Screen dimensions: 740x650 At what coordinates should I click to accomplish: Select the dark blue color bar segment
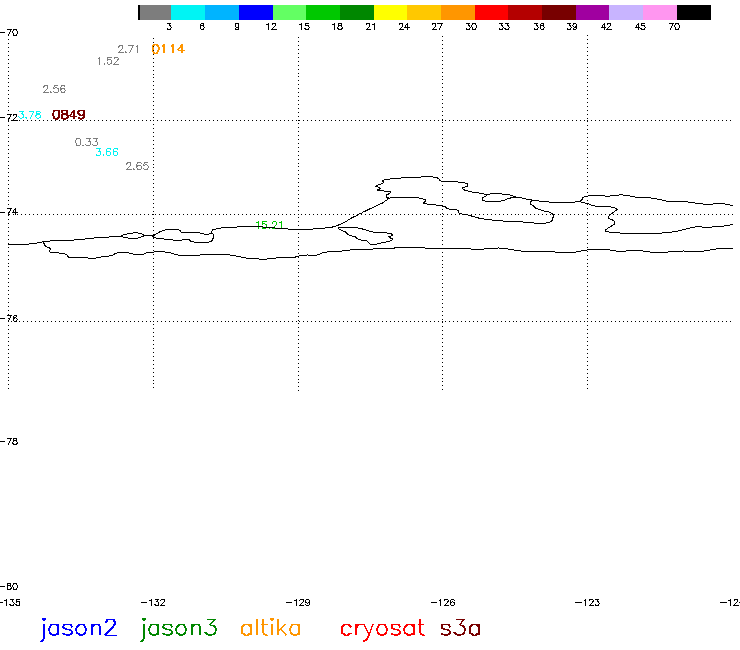click(256, 12)
